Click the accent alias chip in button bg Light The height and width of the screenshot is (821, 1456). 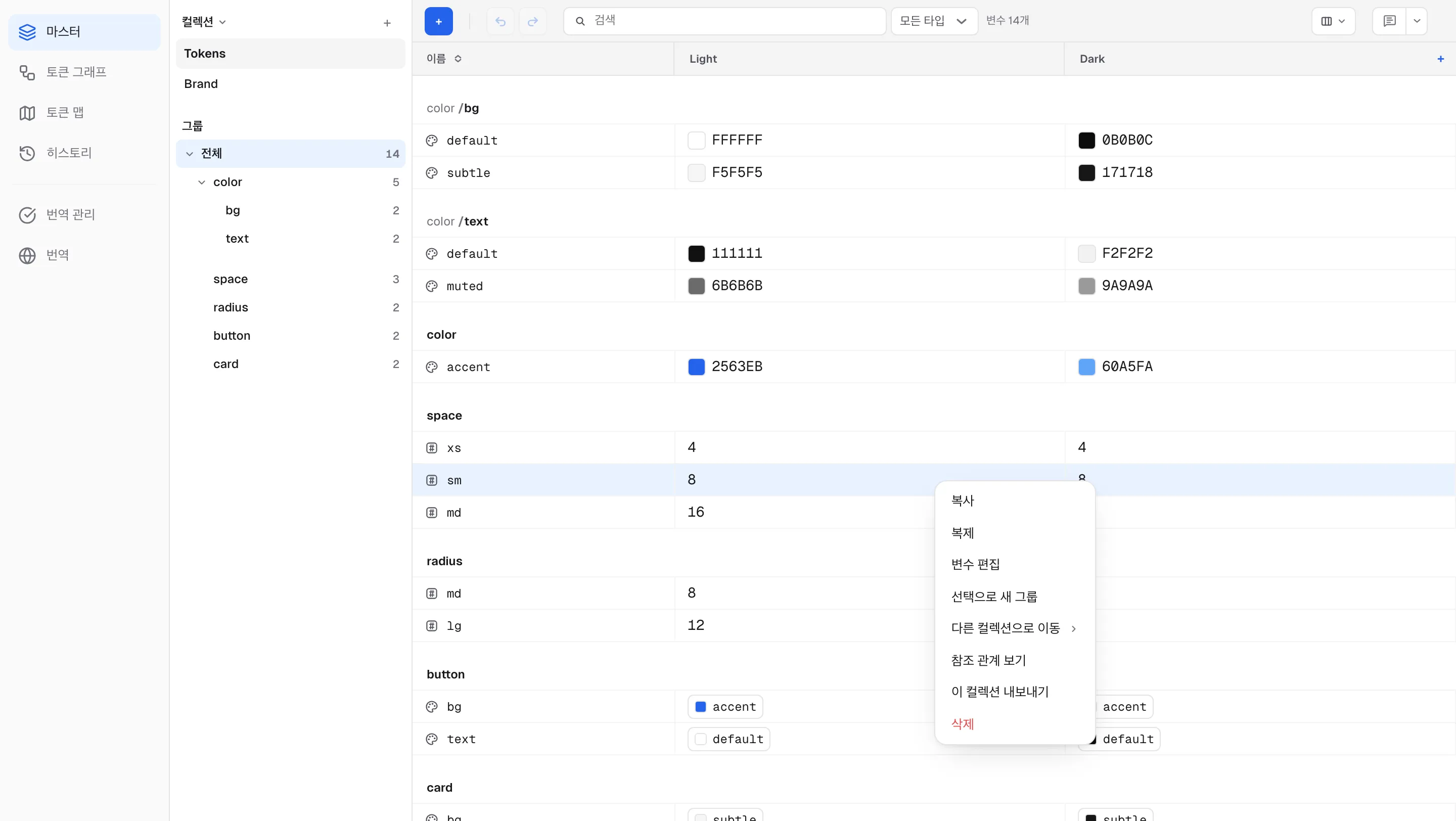coord(725,707)
